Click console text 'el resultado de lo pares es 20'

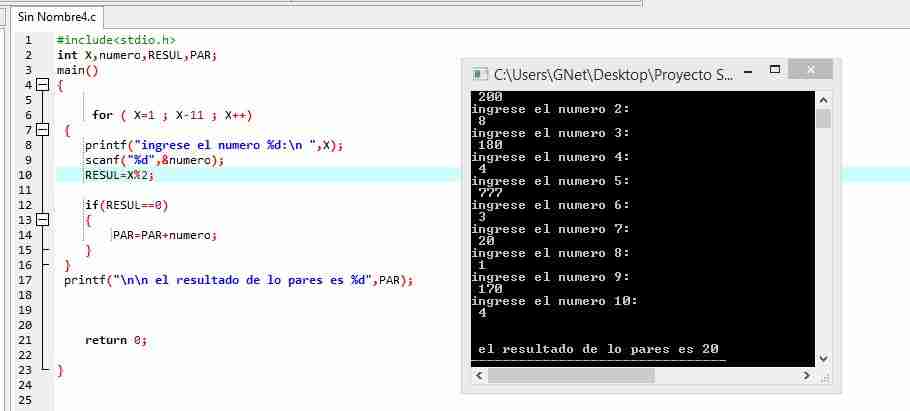tap(598, 349)
